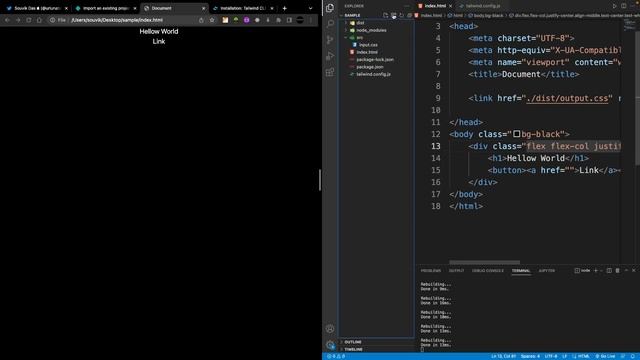The width and height of the screenshot is (640, 360).
Task: Share this page from address bar
Action: [201, 20]
